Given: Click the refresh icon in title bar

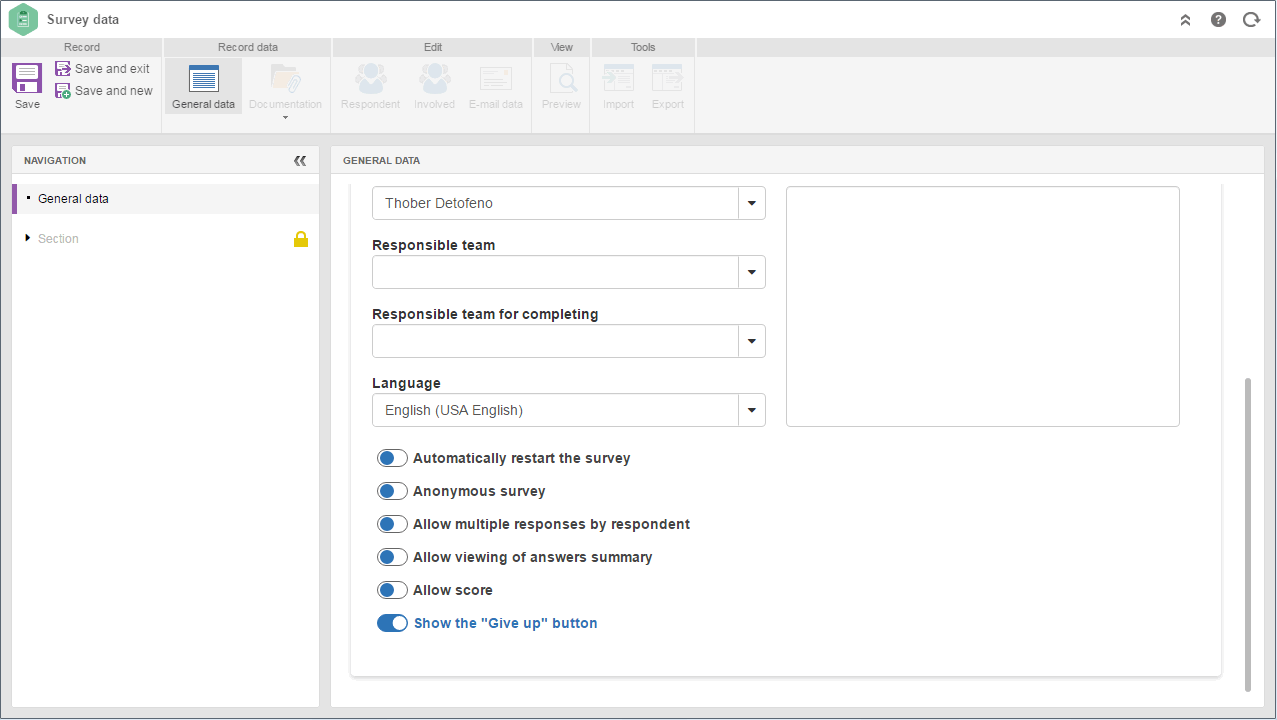Looking at the screenshot, I should coord(1251,19).
